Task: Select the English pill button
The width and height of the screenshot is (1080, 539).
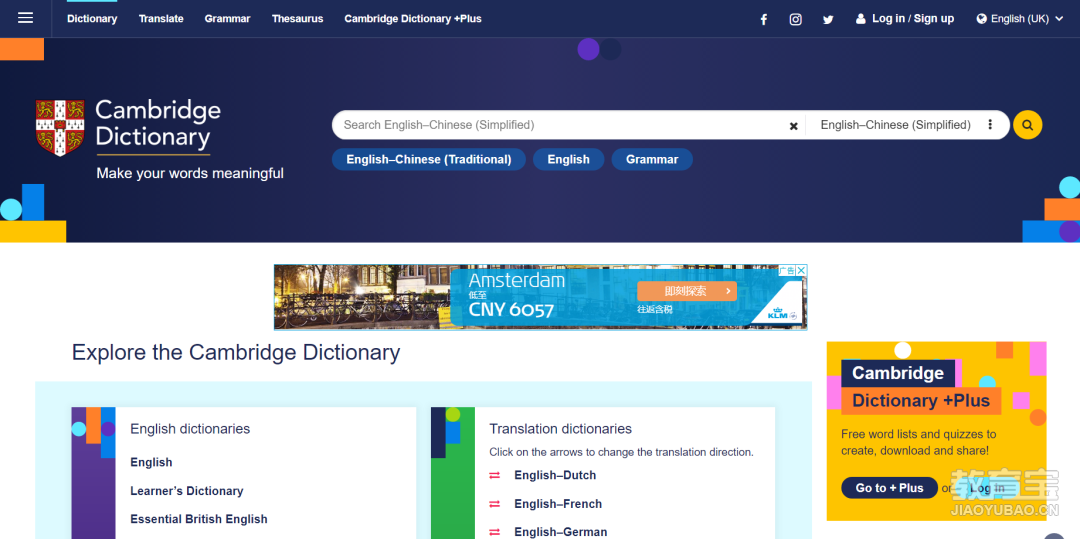Action: point(568,160)
